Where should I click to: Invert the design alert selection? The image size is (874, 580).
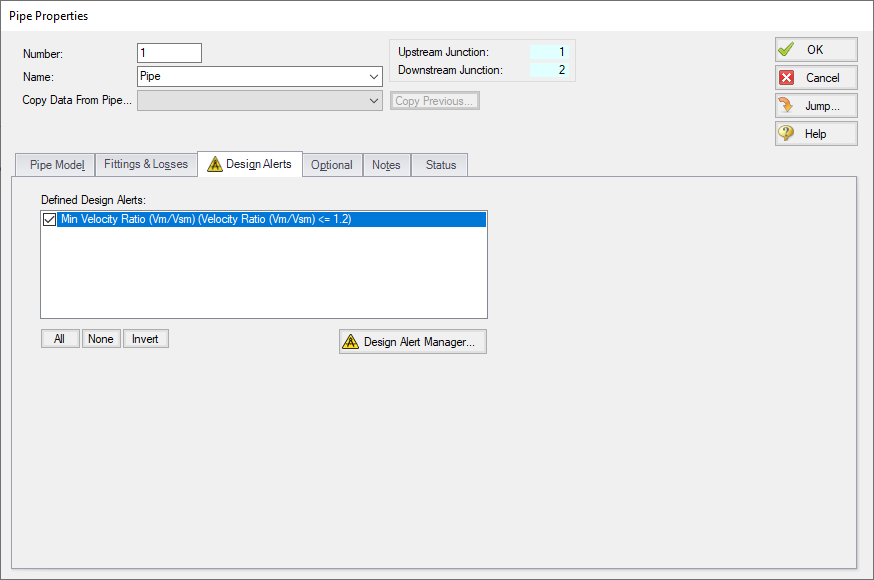pos(145,339)
